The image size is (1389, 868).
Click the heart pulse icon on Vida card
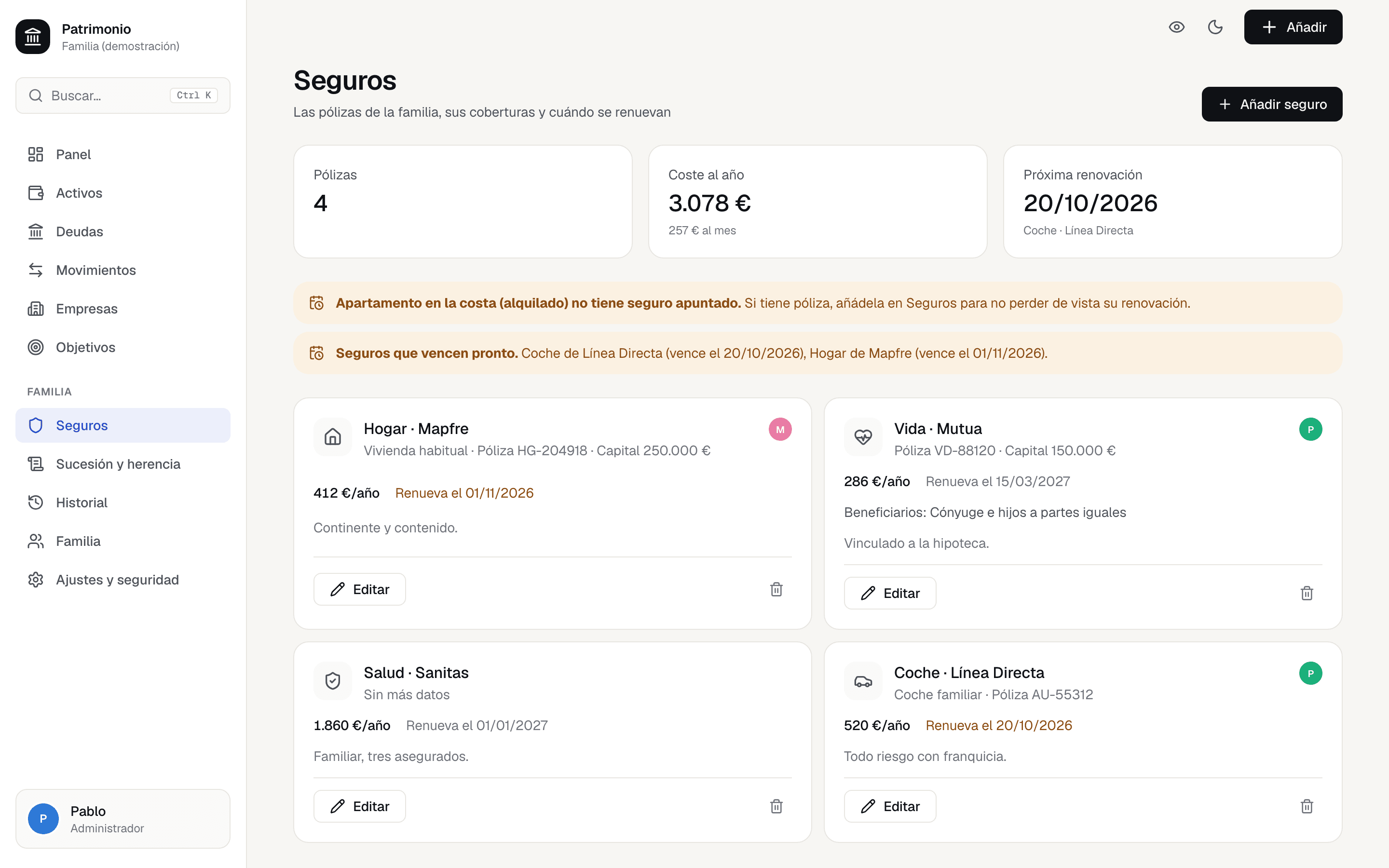pyautogui.click(x=863, y=437)
